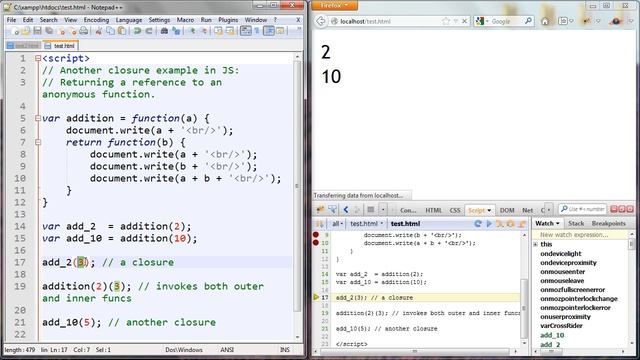This screenshot has width=640, height=360.
Task: Click the New file icon in Notepad++
Action: (x=16, y=31)
